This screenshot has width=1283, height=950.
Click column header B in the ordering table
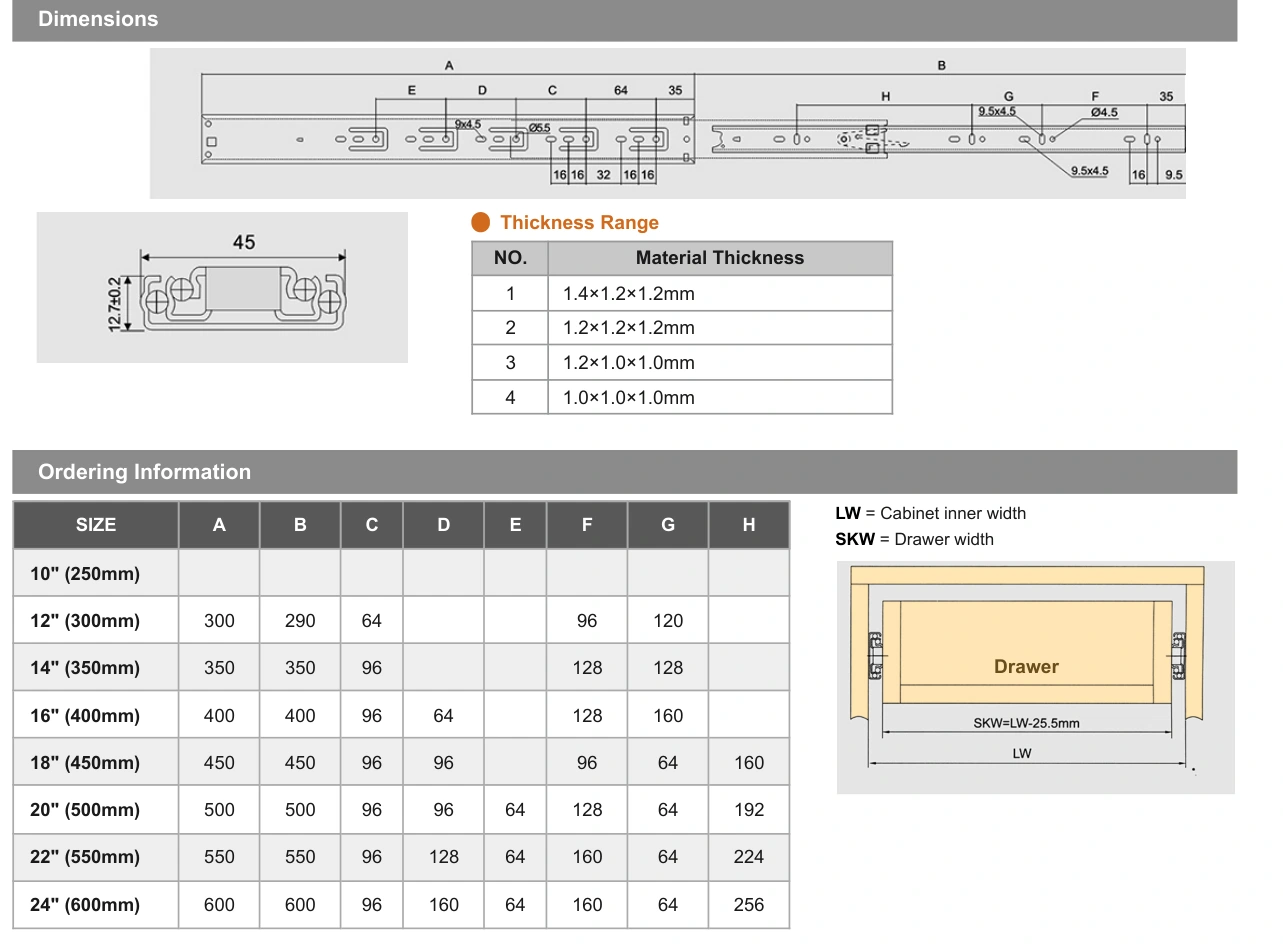[300, 525]
